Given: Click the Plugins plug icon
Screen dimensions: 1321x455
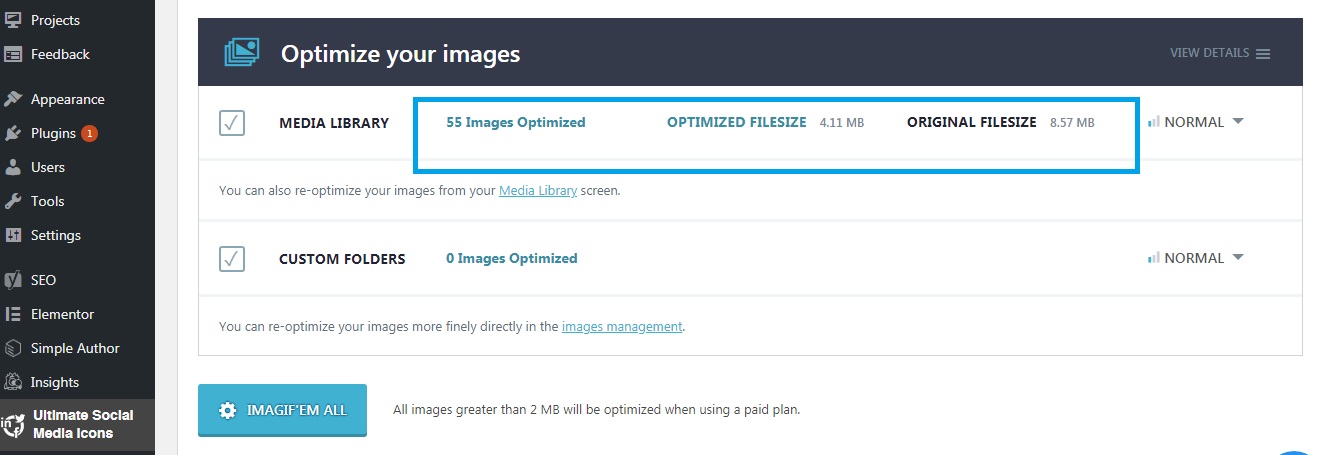Looking at the screenshot, I should (x=13, y=133).
